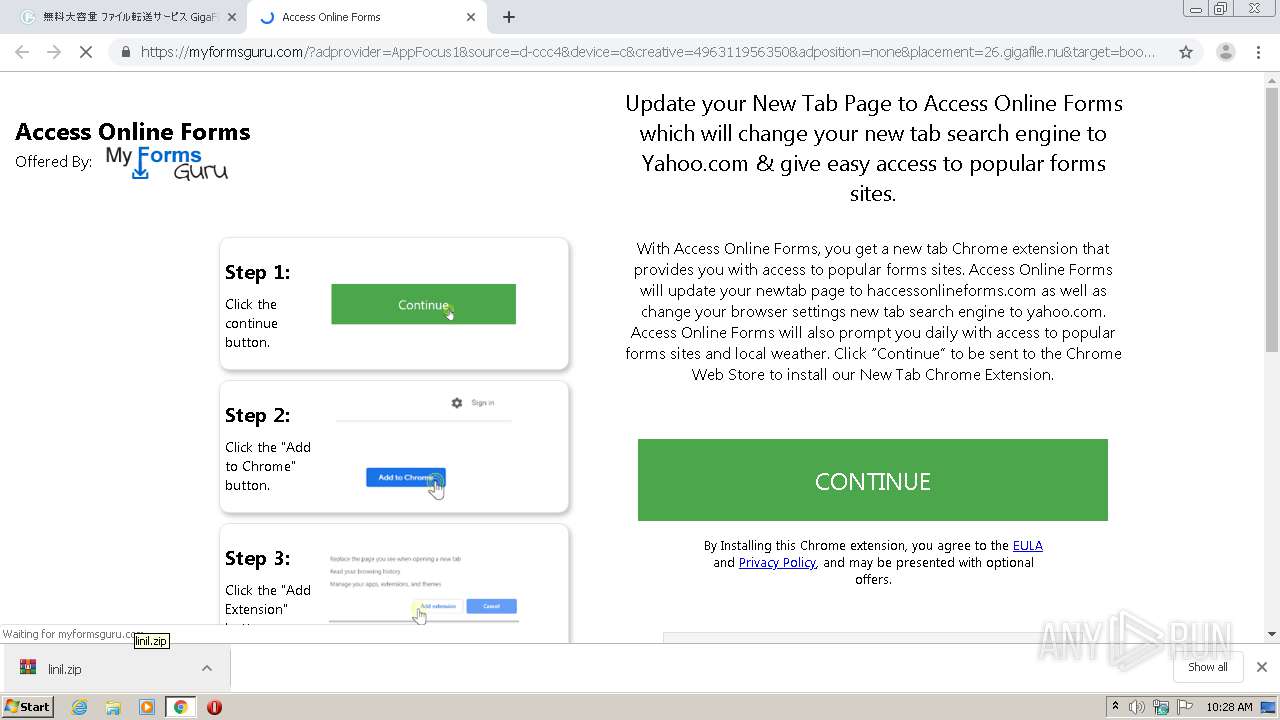Click Show all downloads button
The image size is (1280, 720).
click(1207, 667)
